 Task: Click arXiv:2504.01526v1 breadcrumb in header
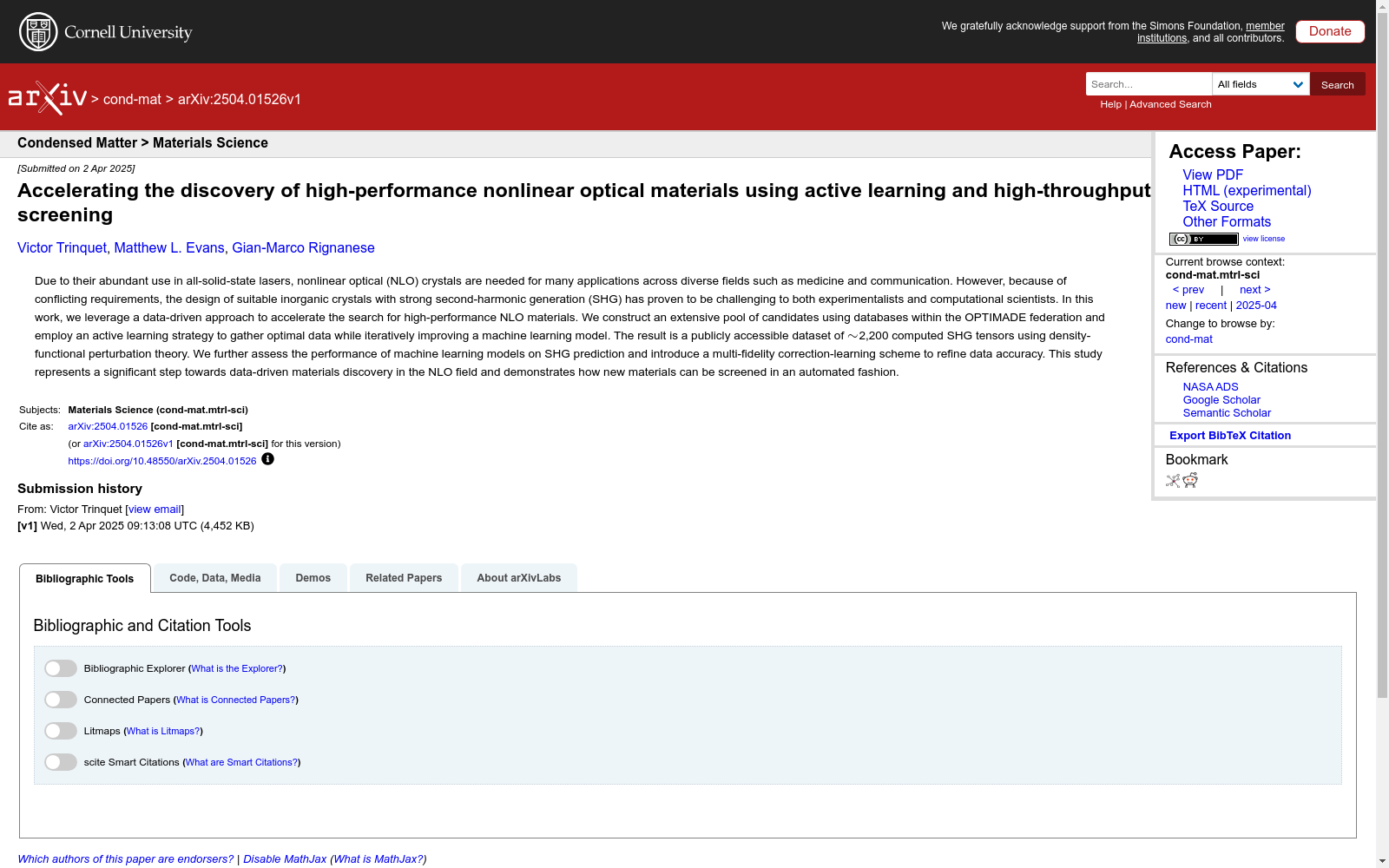pos(240,100)
